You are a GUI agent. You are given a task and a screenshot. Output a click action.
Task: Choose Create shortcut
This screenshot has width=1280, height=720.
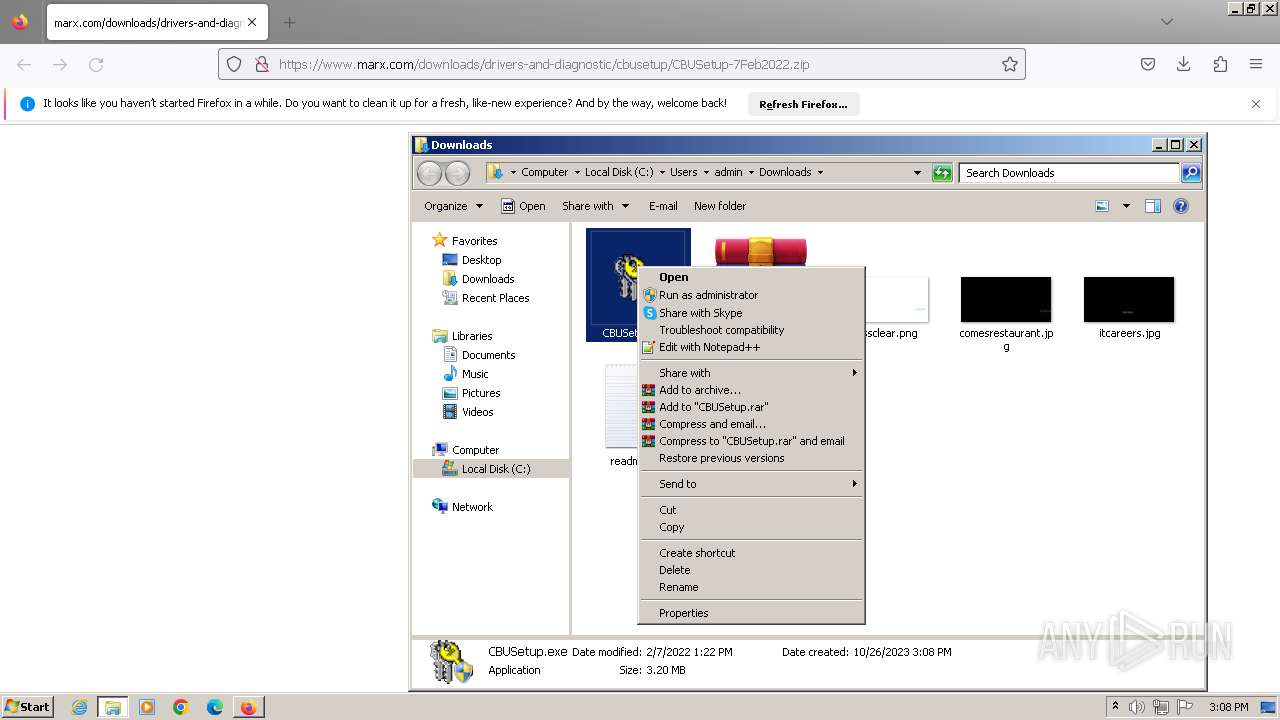click(x=751, y=553)
